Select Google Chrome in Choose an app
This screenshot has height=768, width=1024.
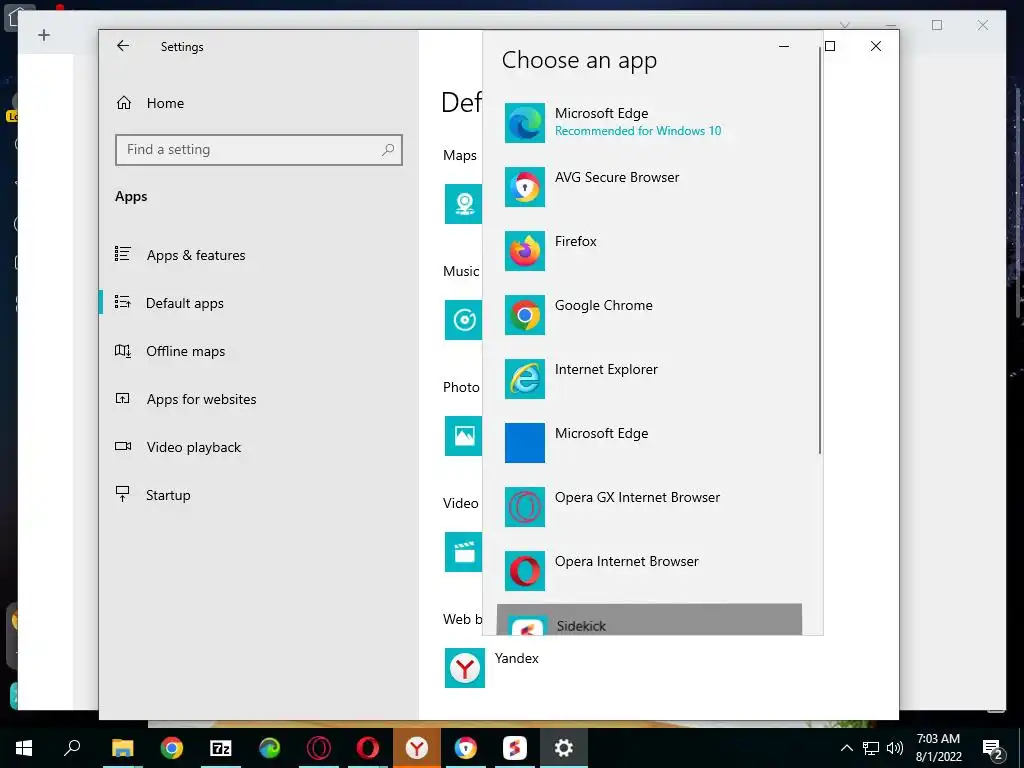click(x=649, y=314)
